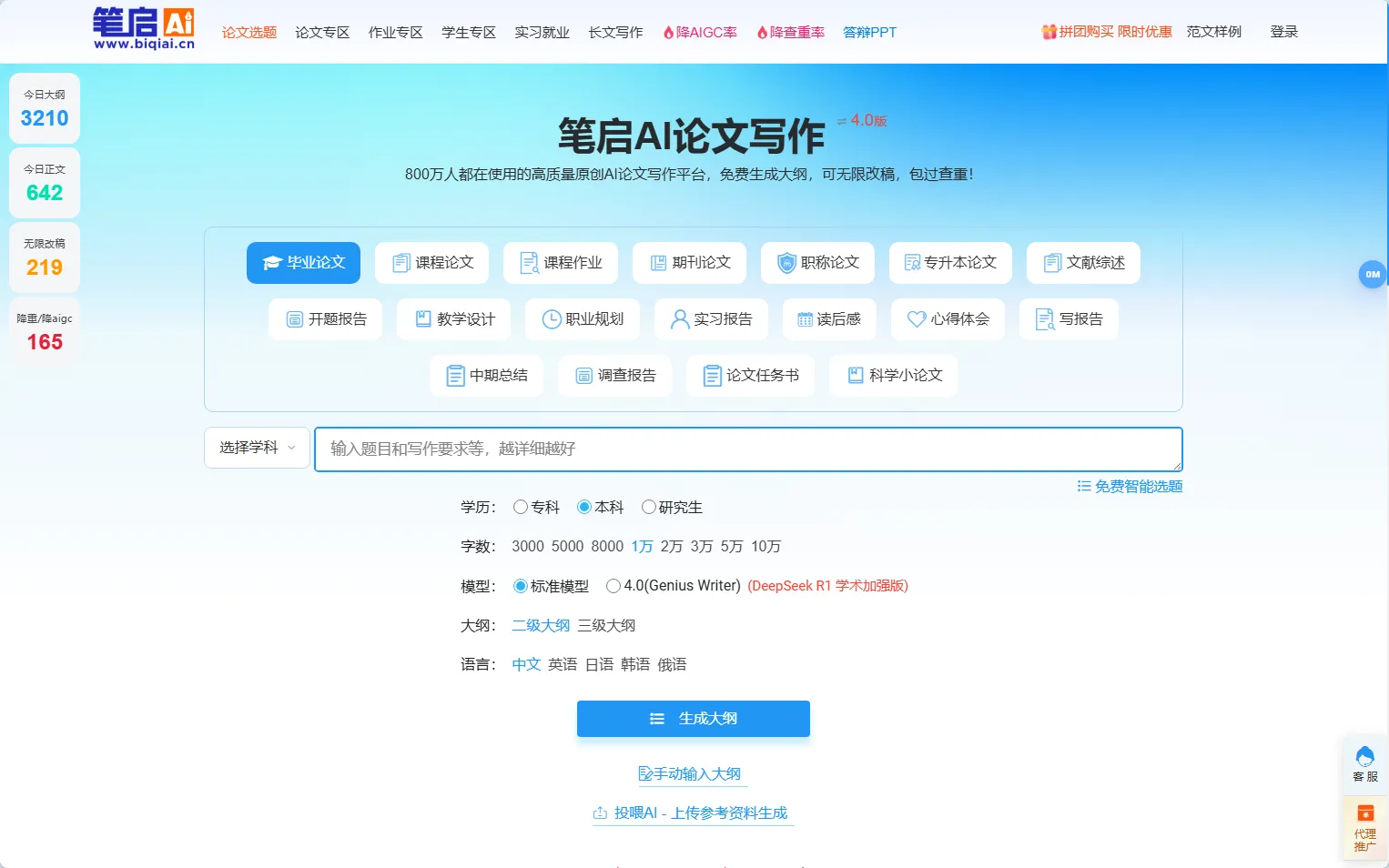1389x868 pixels.
Task: Open the 范文样例 link
Action: [1214, 32]
